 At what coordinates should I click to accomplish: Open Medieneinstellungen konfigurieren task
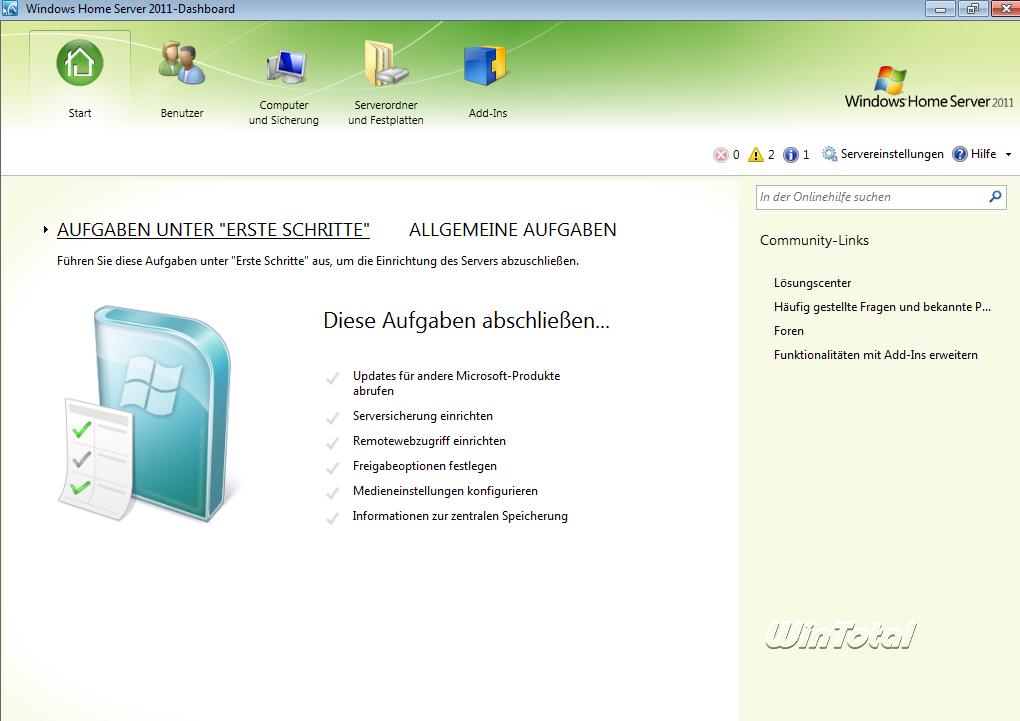tap(446, 491)
